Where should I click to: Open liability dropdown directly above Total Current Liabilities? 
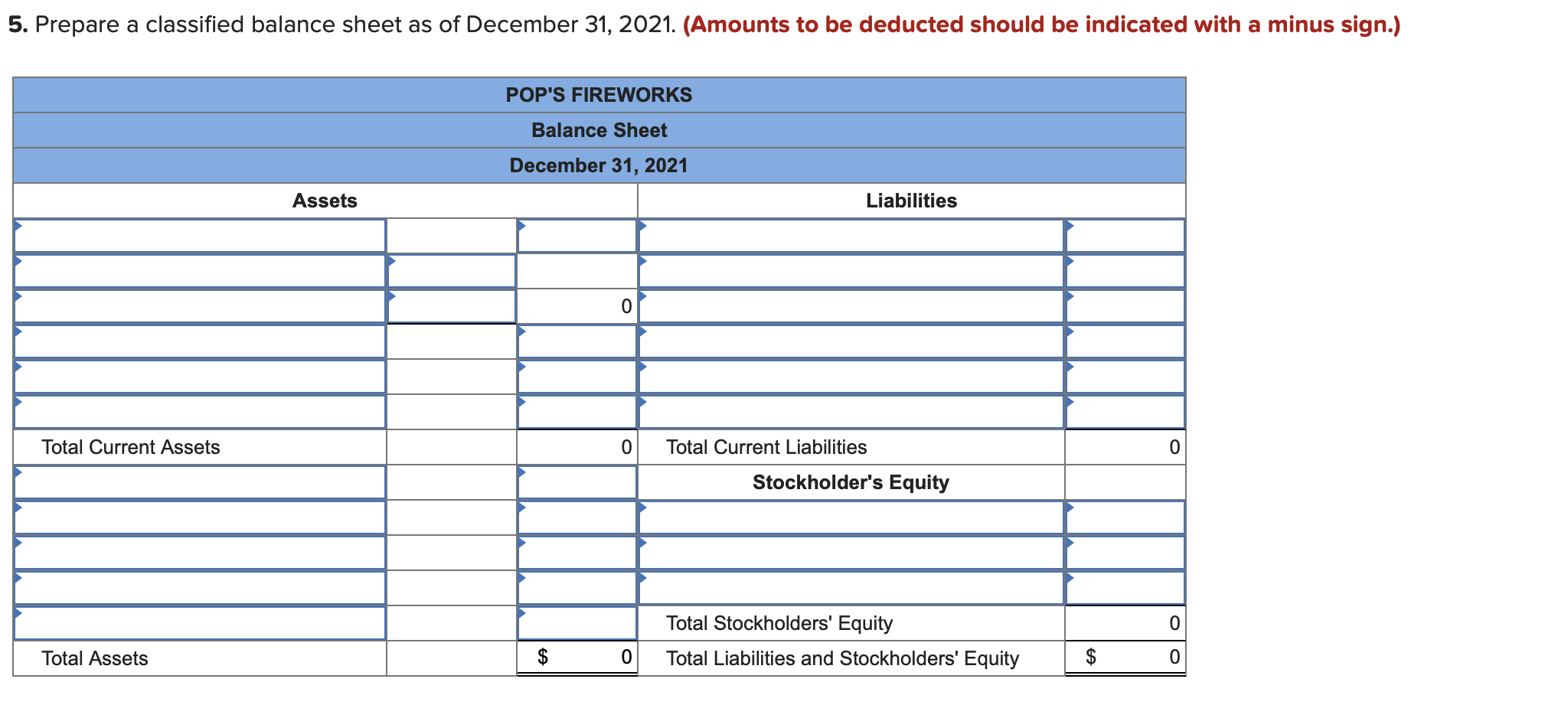(851, 412)
